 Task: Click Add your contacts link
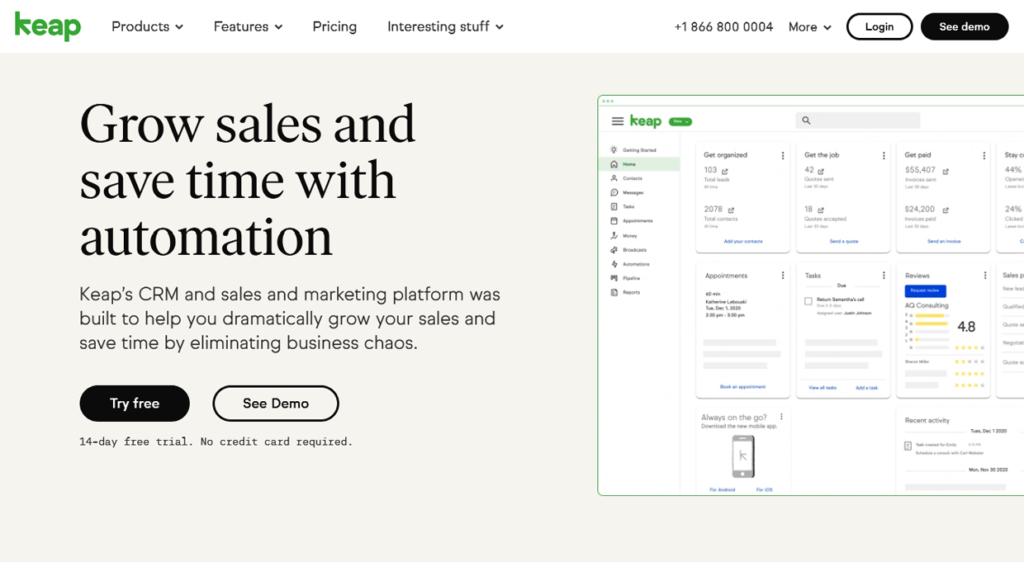743,242
